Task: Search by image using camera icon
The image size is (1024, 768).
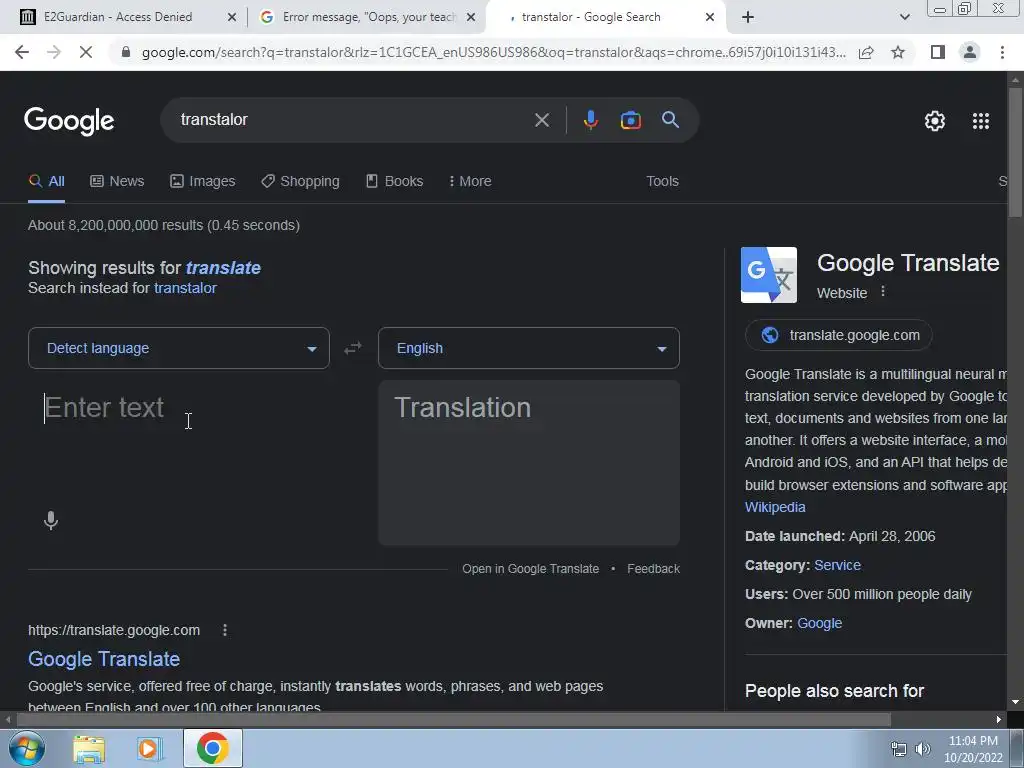Action: tap(630, 120)
